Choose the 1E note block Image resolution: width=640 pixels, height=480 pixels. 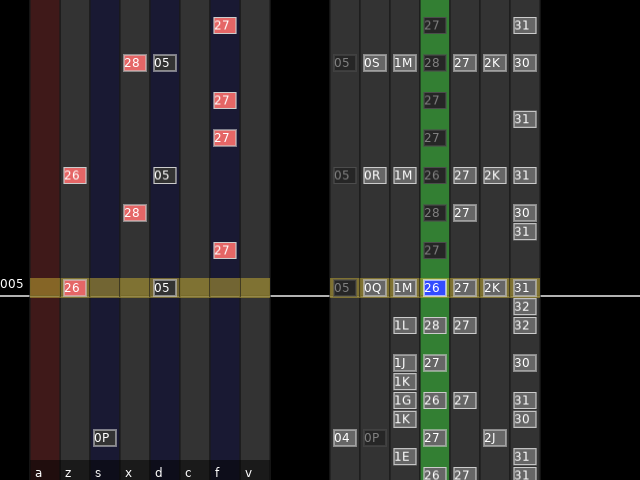click(404, 456)
